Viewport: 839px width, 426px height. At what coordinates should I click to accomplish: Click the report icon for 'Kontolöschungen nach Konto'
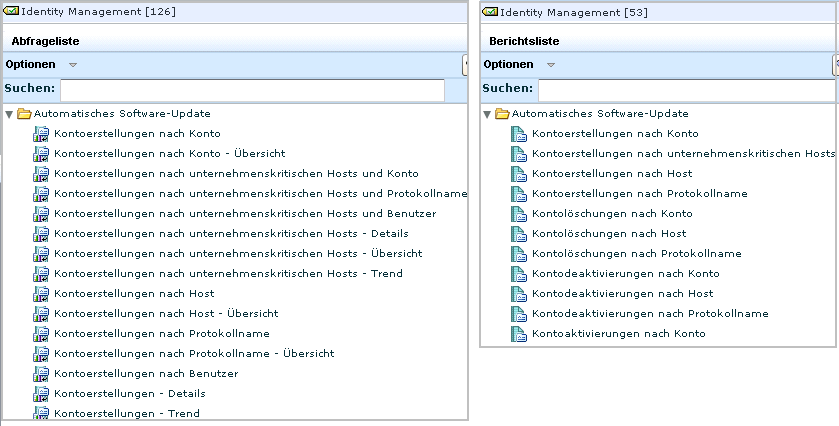518,214
